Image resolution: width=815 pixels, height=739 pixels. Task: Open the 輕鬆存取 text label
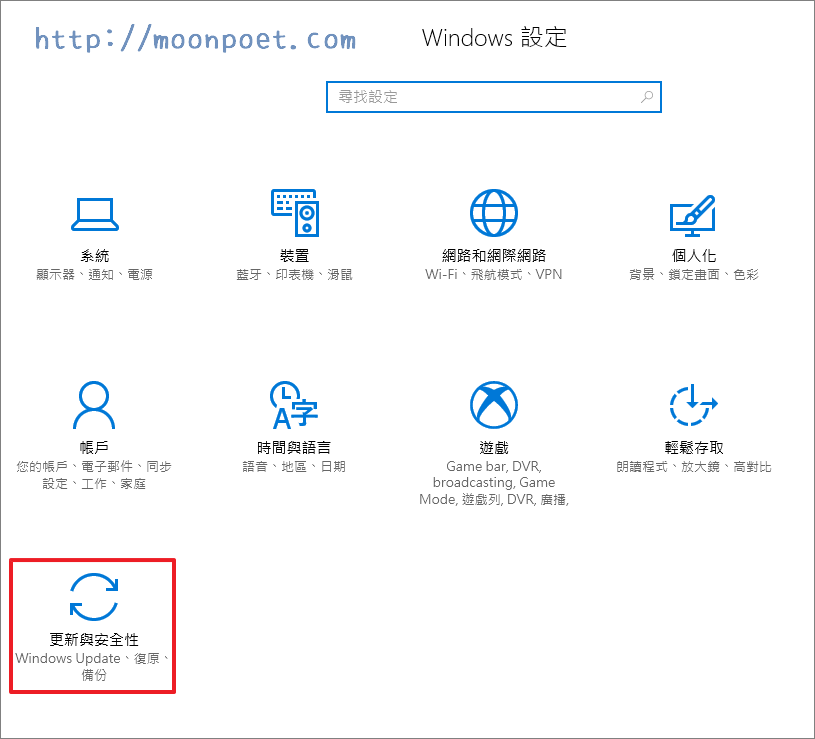pos(694,448)
